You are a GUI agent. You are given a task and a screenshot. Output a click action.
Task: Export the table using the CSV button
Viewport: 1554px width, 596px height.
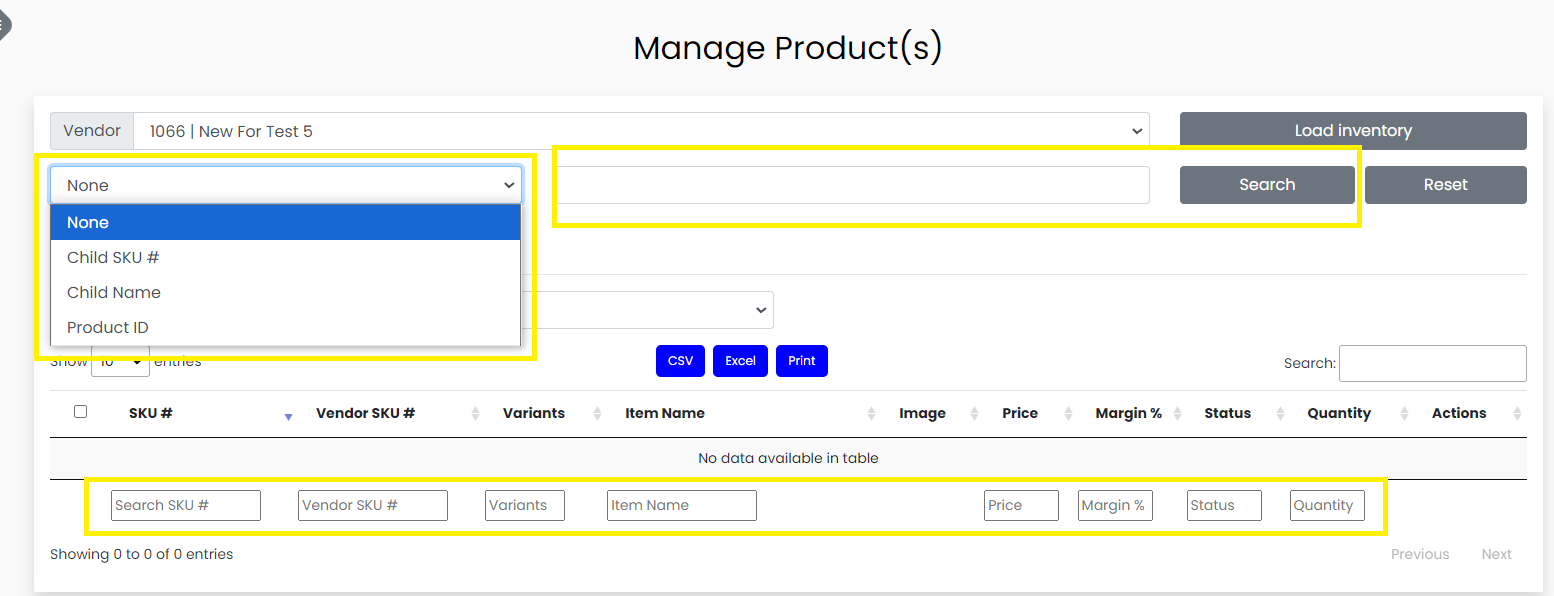[x=680, y=361]
